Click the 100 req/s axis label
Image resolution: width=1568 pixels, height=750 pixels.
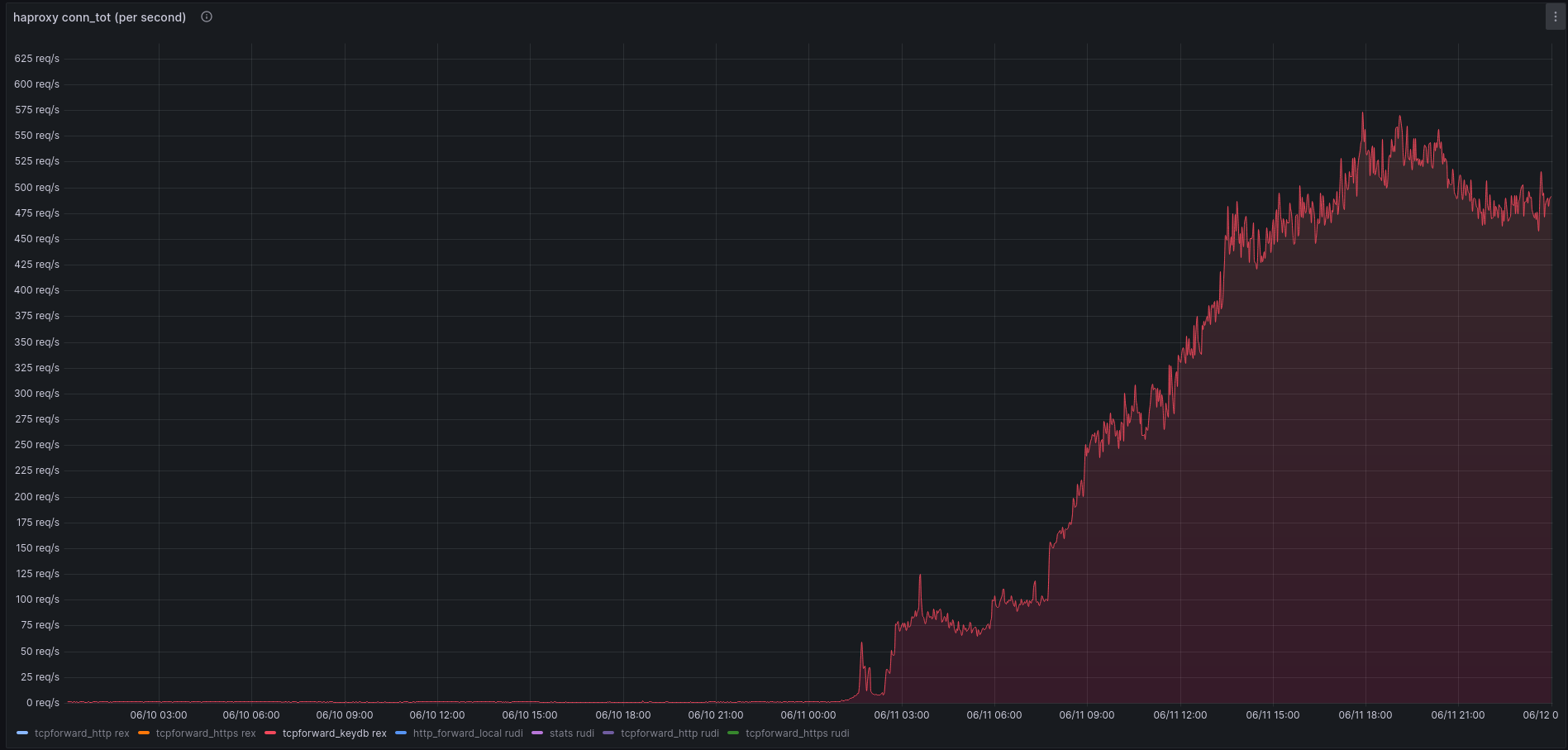click(37, 600)
